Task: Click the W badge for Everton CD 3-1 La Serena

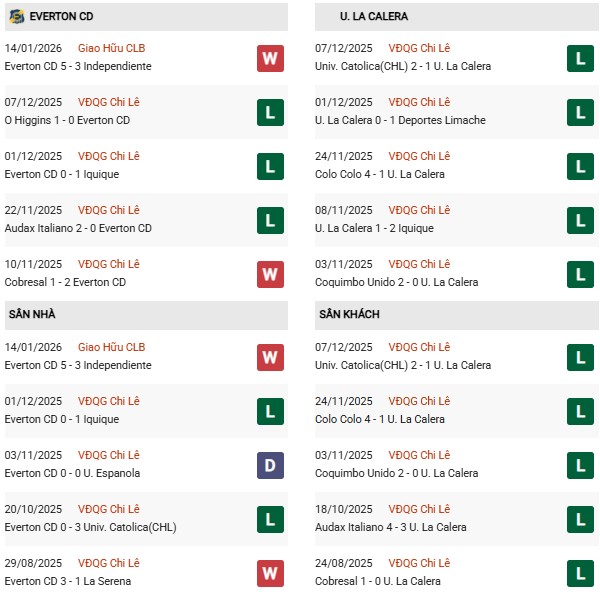Action: coord(270,573)
